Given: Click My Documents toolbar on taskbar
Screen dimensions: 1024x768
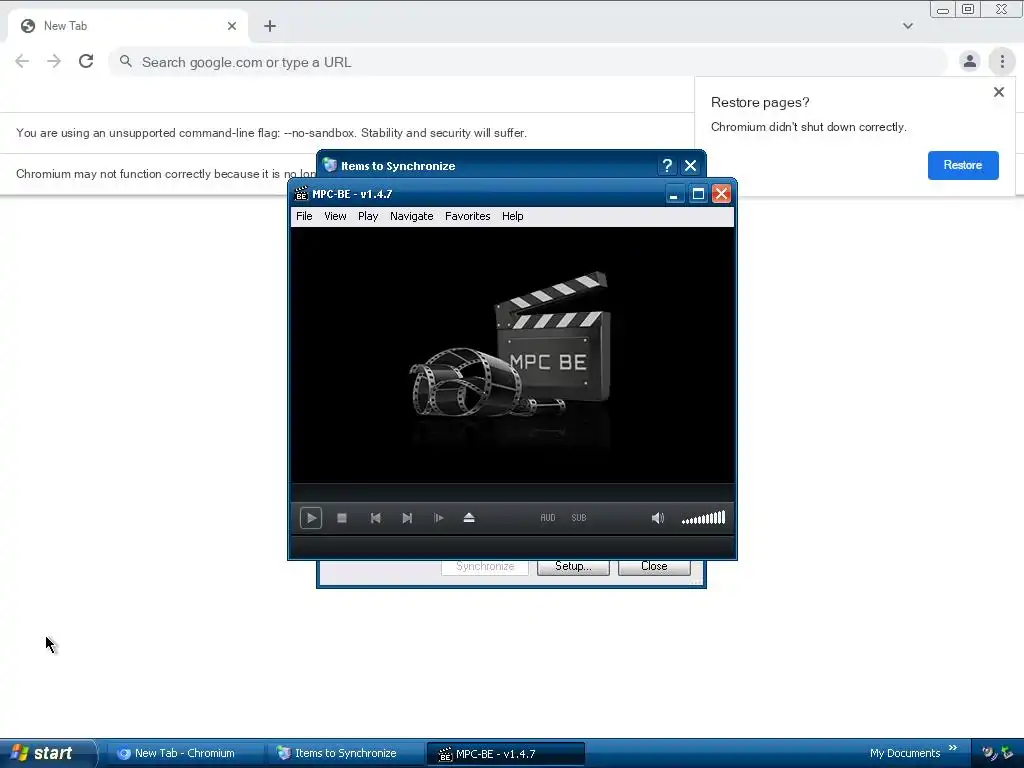Looking at the screenshot, I should point(904,753).
